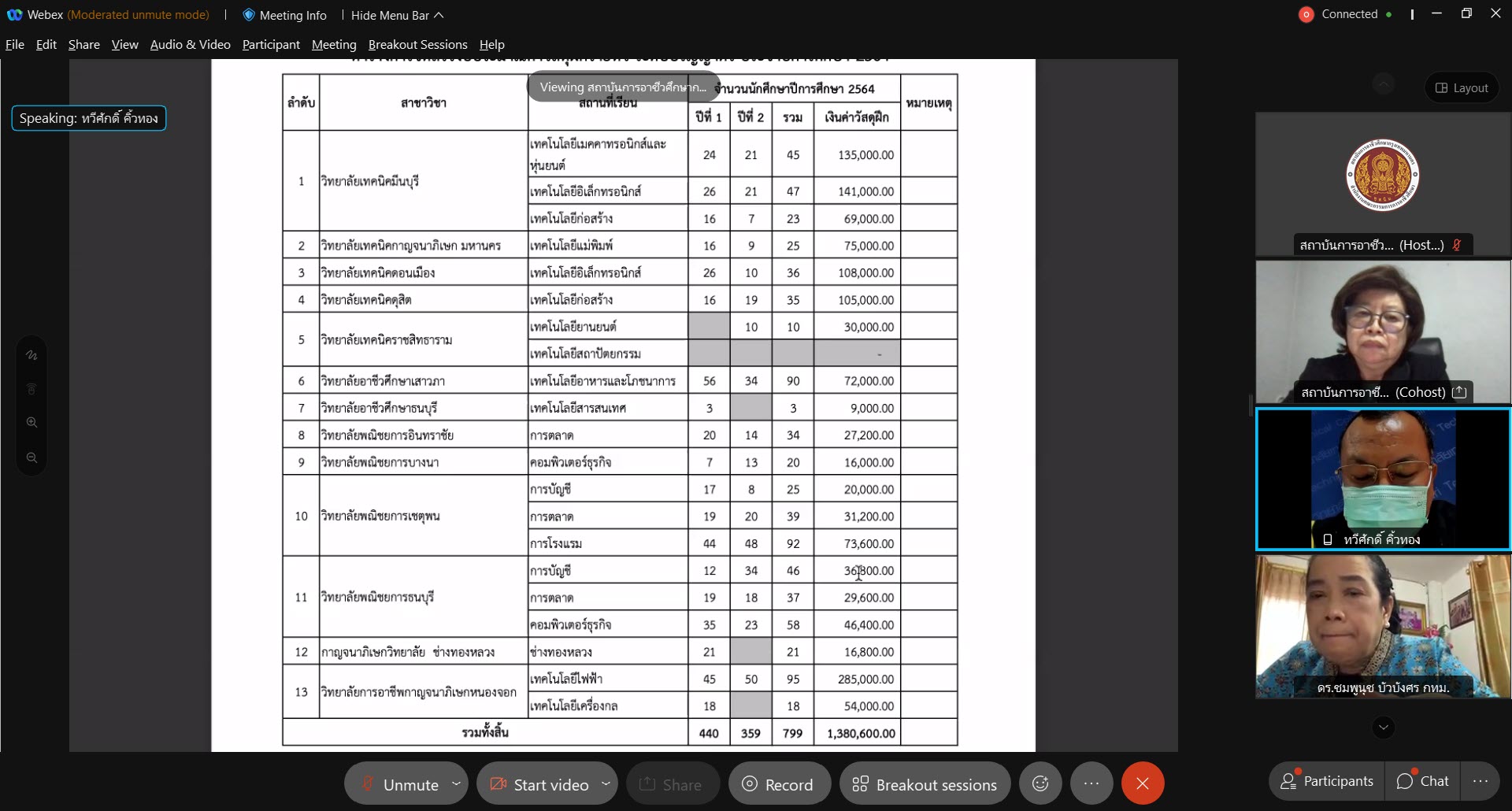Click row 7 amount 9,000.00

coord(858,408)
